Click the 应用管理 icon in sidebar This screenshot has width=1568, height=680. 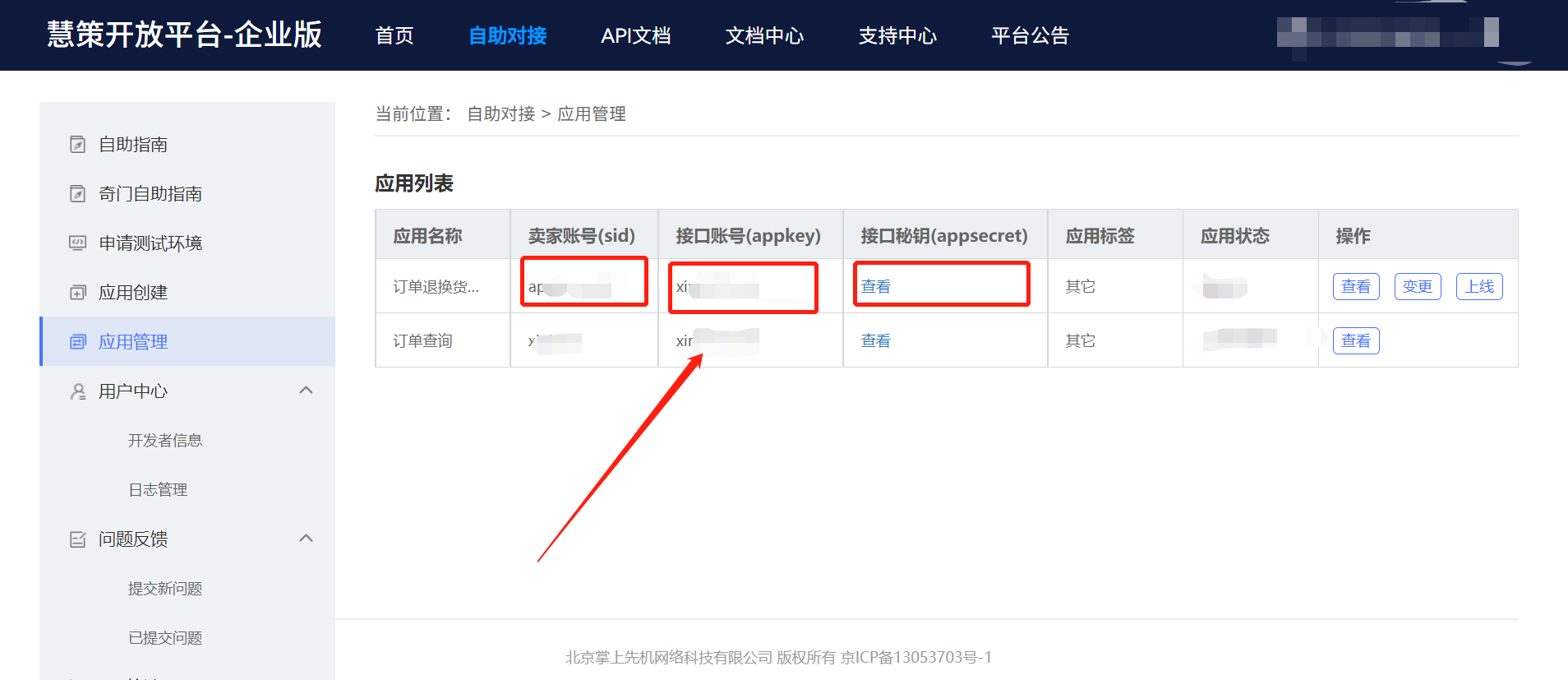(x=77, y=342)
